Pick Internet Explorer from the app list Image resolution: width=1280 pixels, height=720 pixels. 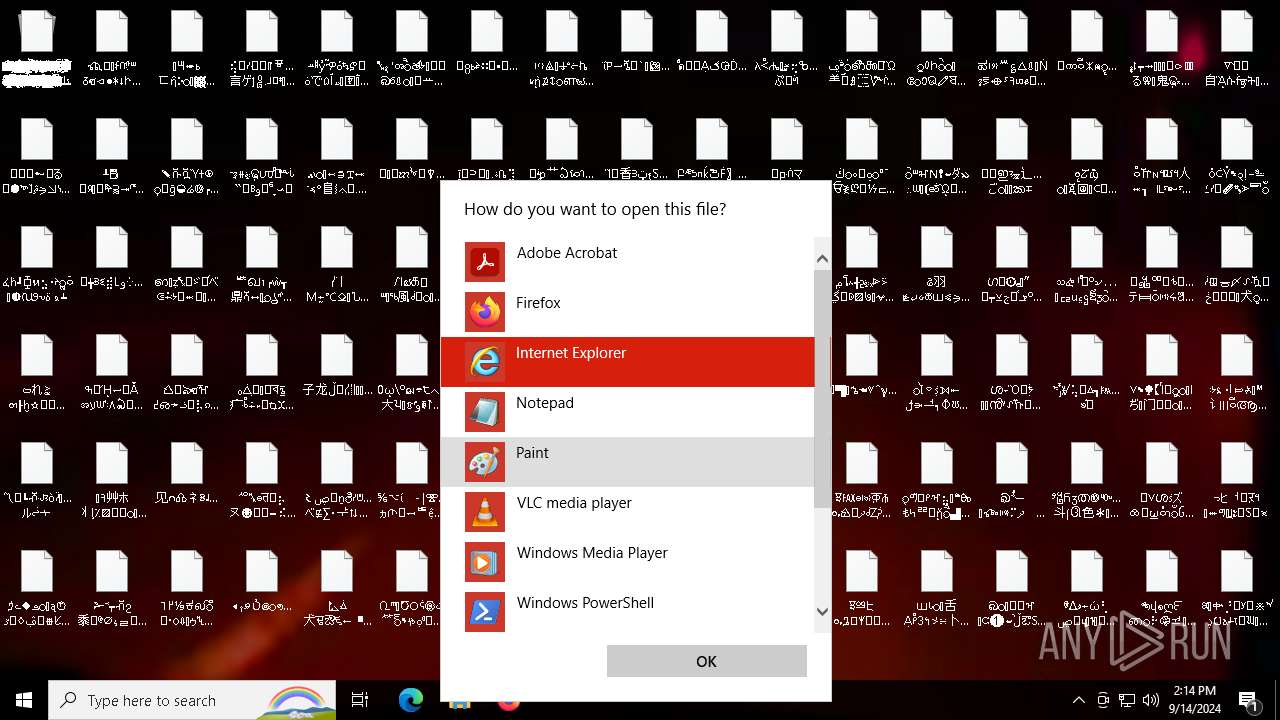click(x=628, y=362)
